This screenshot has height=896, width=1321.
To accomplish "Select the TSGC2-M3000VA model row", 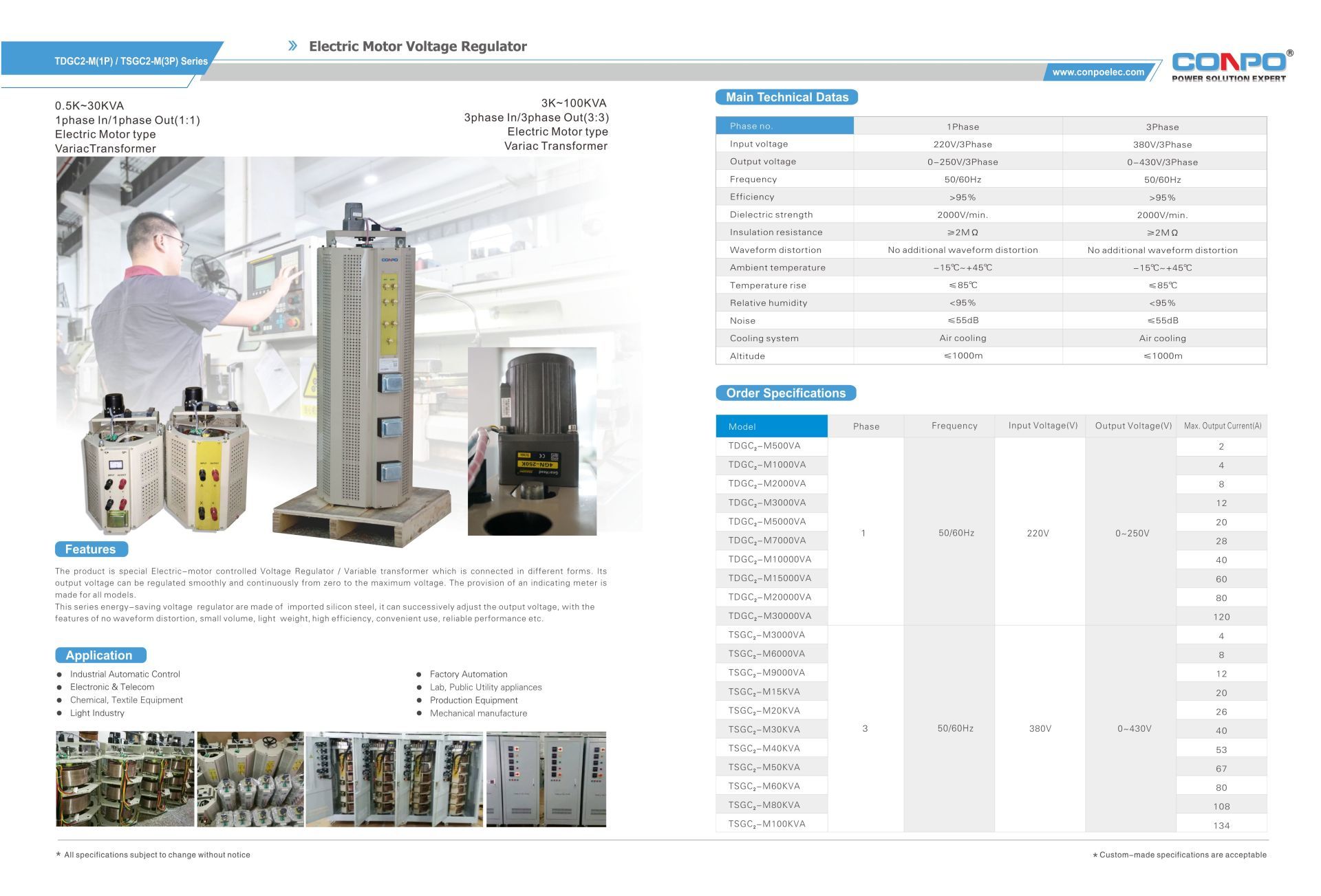I will pos(771,635).
